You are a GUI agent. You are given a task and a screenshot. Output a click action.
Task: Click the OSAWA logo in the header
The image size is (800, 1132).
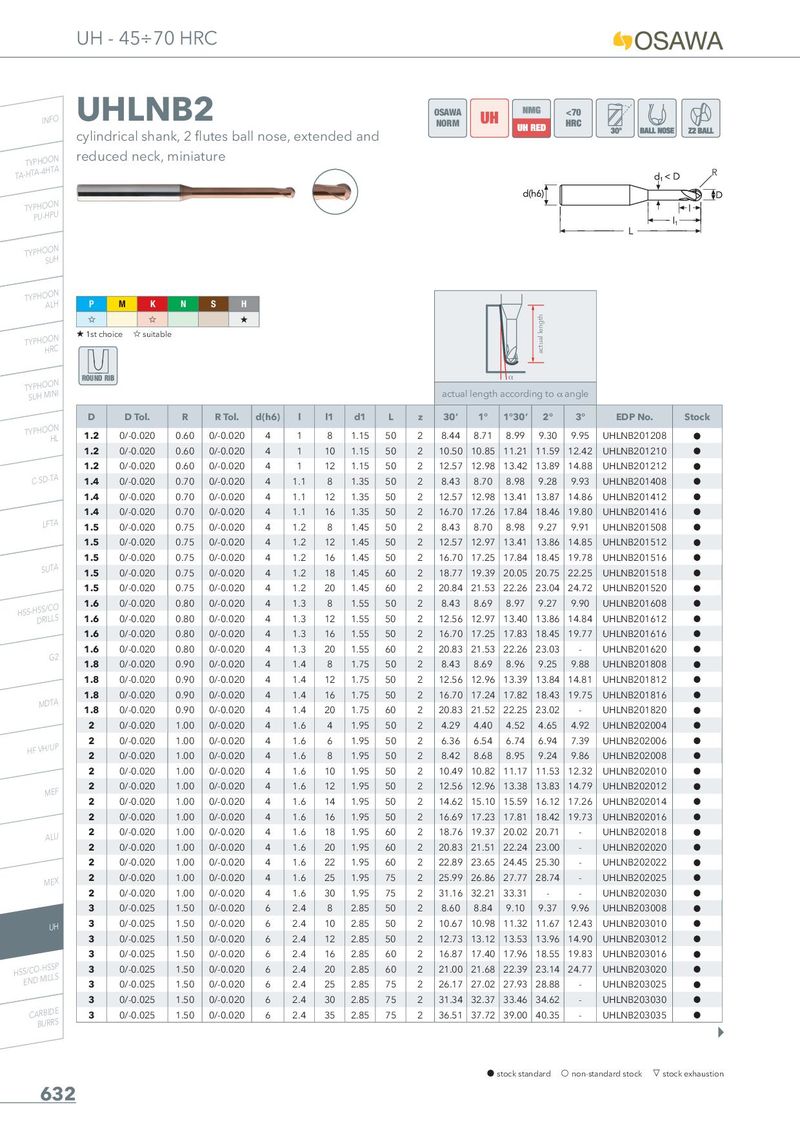pos(667,40)
